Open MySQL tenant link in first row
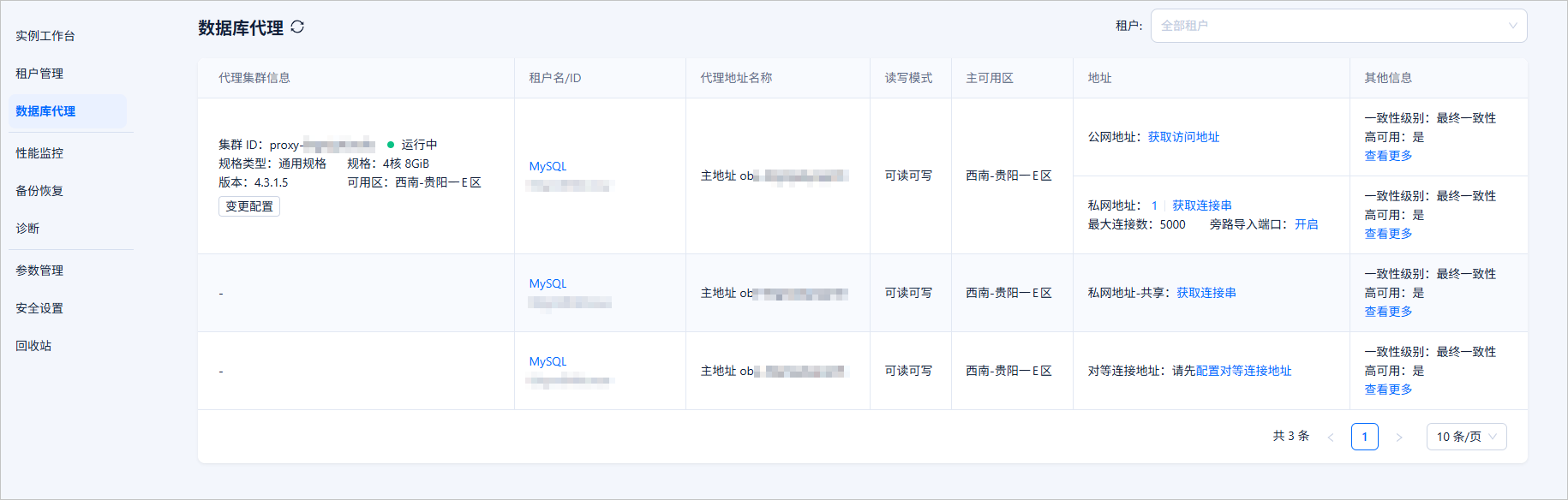Image resolution: width=1568 pixels, height=500 pixels. click(548, 166)
